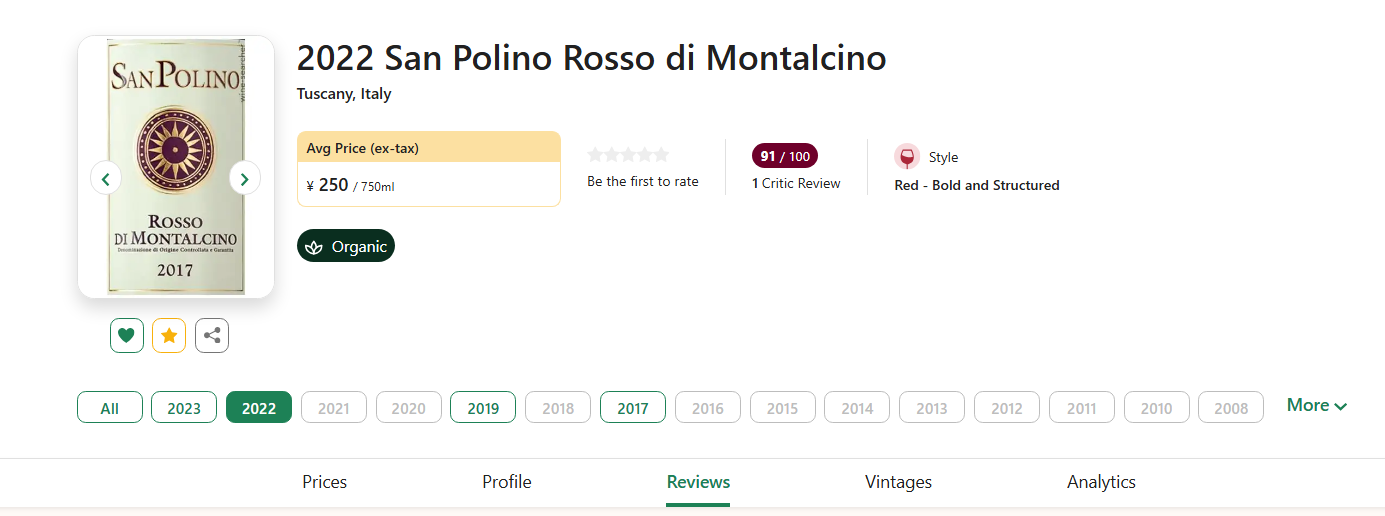Rate the wine using the star rating

click(x=628, y=155)
